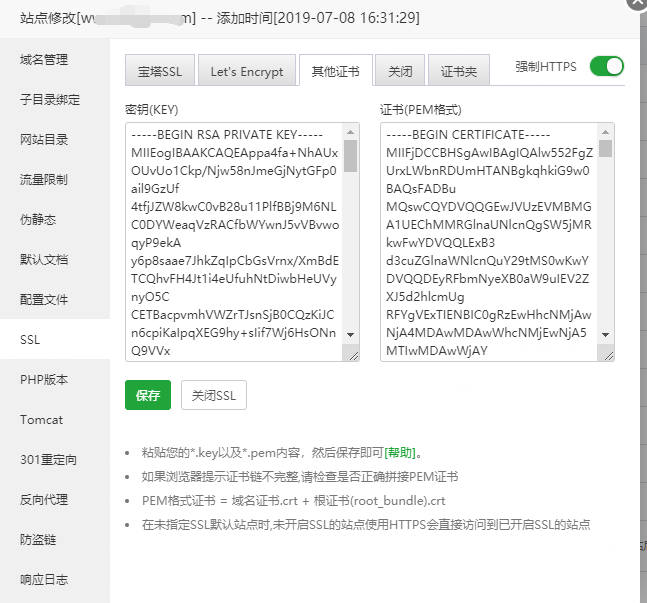Screen dimensions: 647x603
Task: Select 301重定向 in the sidebar
Action: tap(48, 460)
